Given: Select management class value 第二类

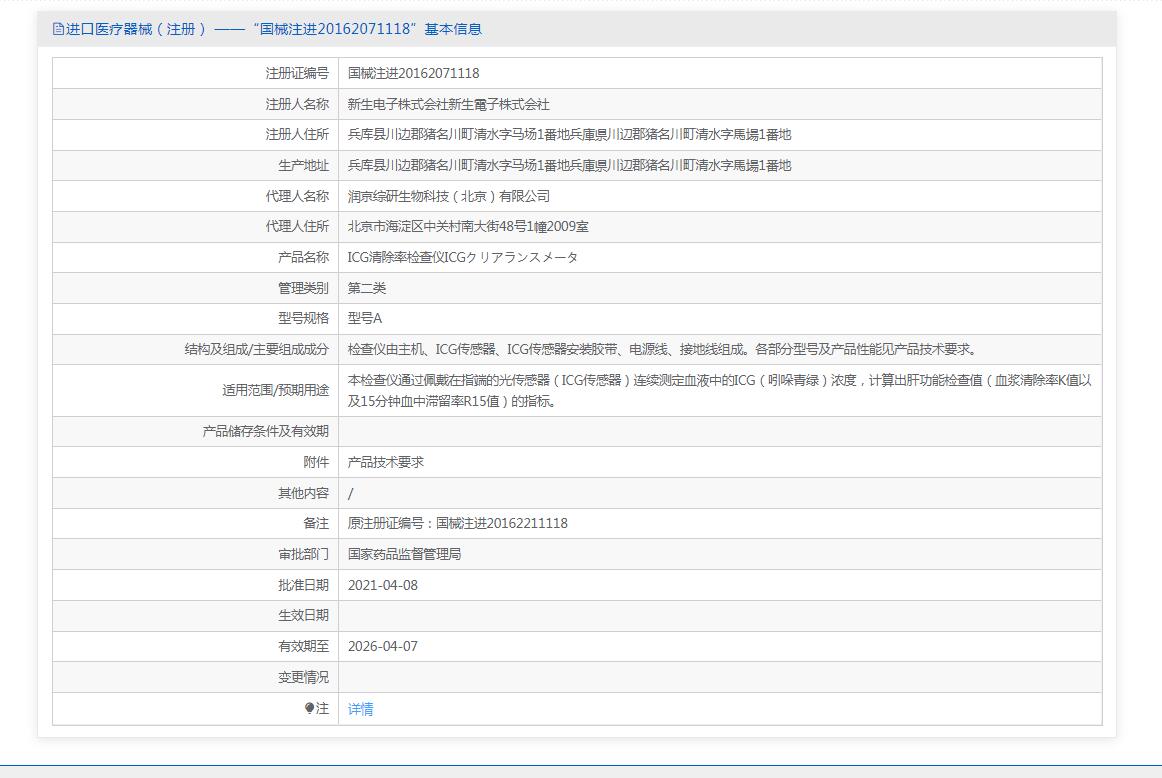Looking at the screenshot, I should point(367,288).
